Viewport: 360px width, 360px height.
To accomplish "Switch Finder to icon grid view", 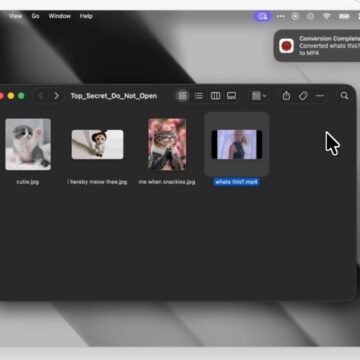I will [x=182, y=96].
